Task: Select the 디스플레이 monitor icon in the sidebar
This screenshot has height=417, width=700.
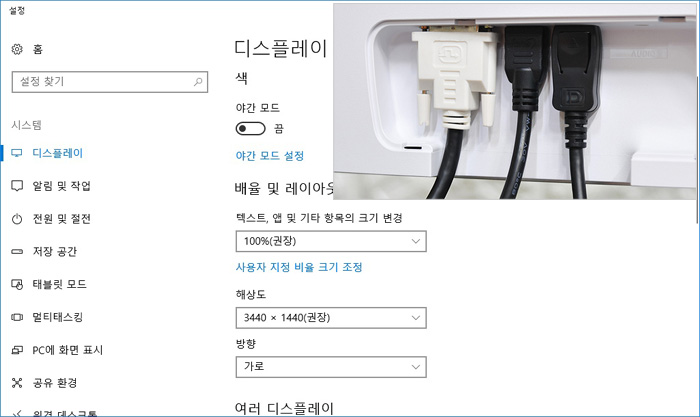Action: click(x=17, y=153)
